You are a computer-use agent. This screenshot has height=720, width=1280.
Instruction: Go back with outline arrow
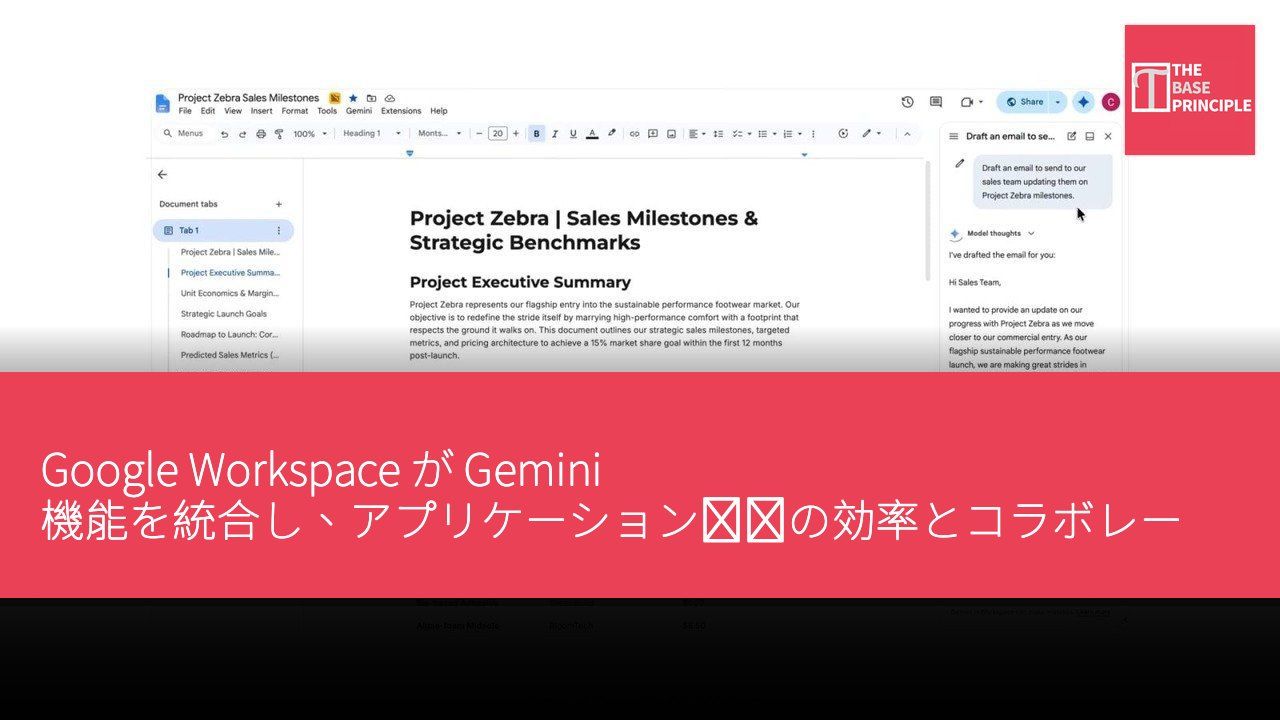coord(163,174)
